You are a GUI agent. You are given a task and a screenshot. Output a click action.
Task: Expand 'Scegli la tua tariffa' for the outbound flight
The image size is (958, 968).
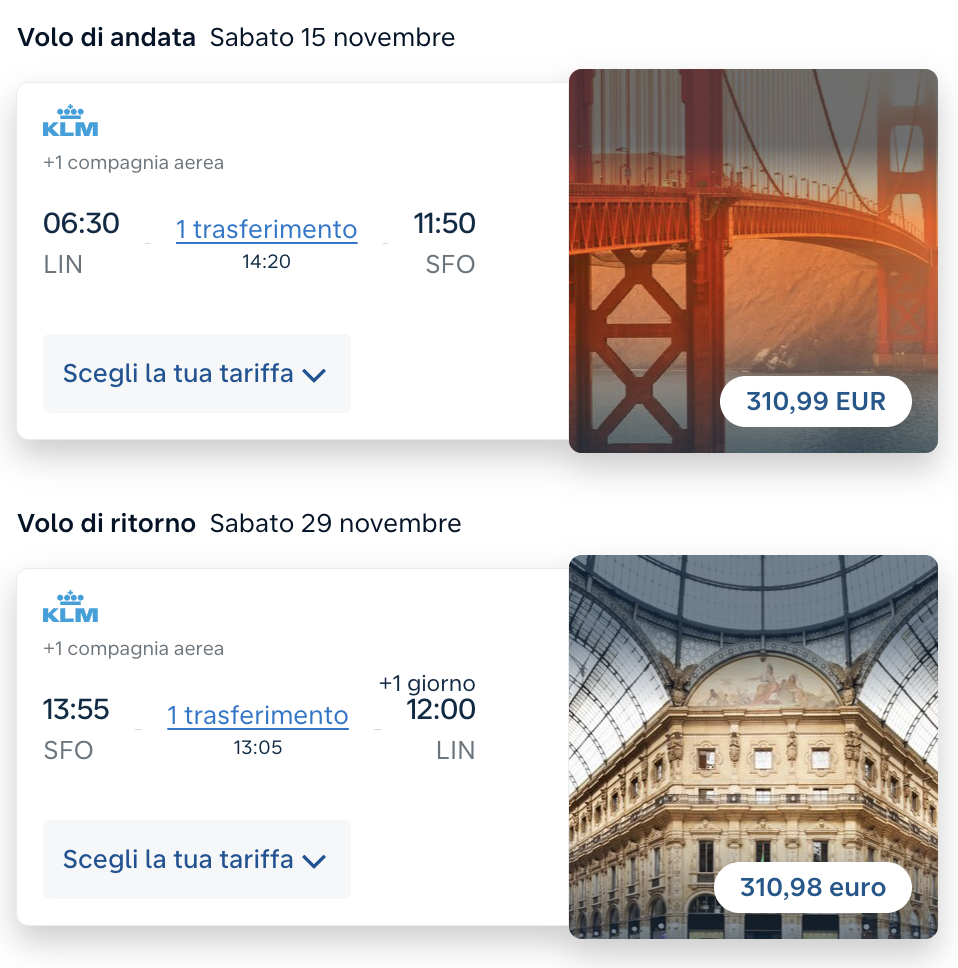pos(196,374)
